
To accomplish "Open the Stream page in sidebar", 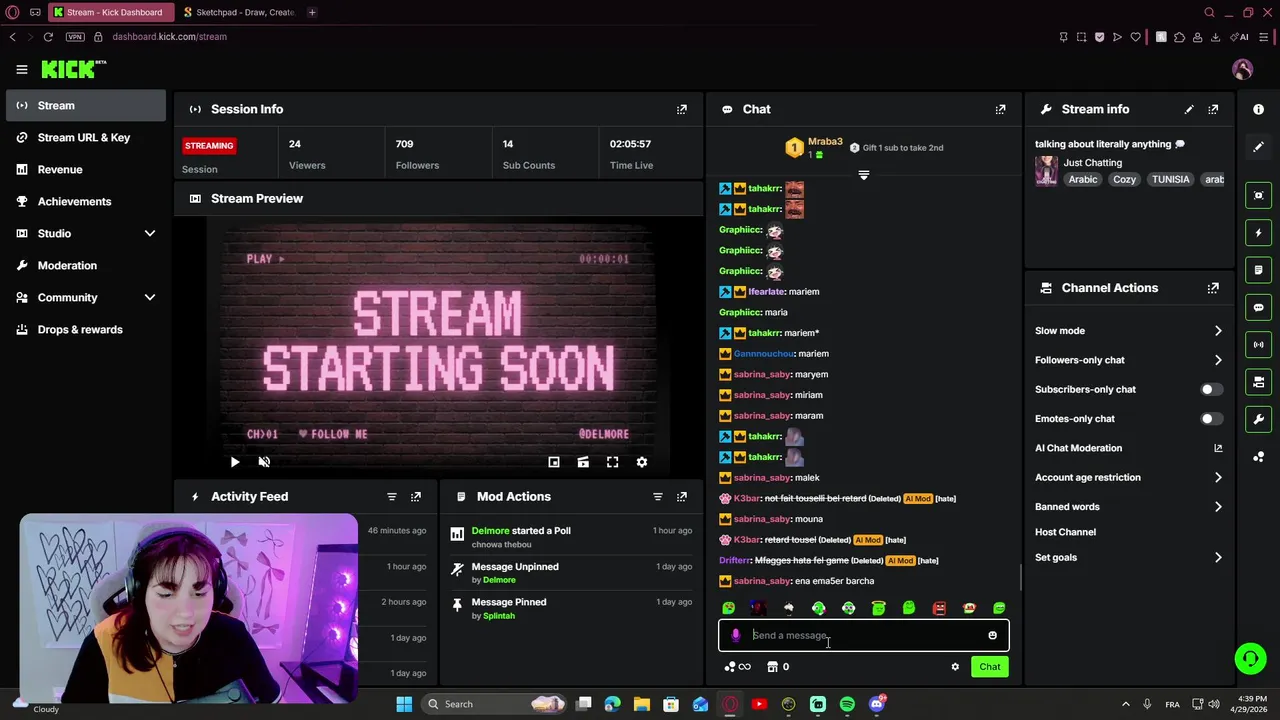I will (x=85, y=105).
